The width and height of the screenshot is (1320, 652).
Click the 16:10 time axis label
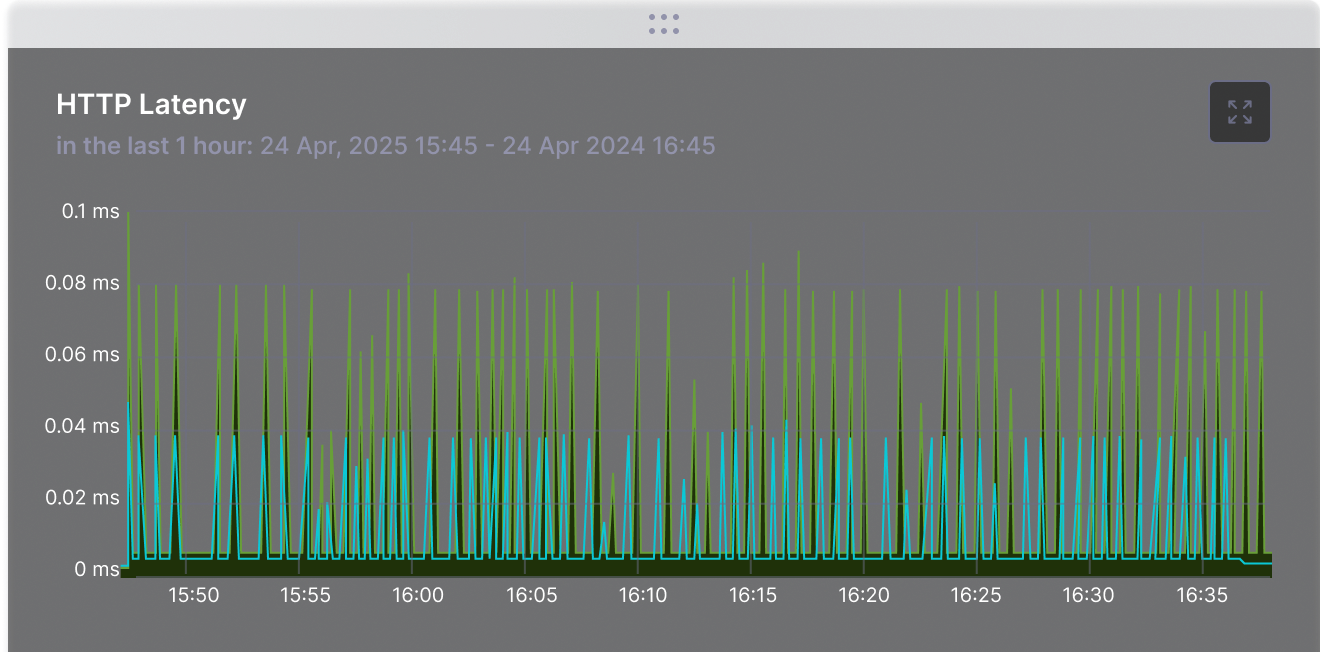tap(642, 595)
